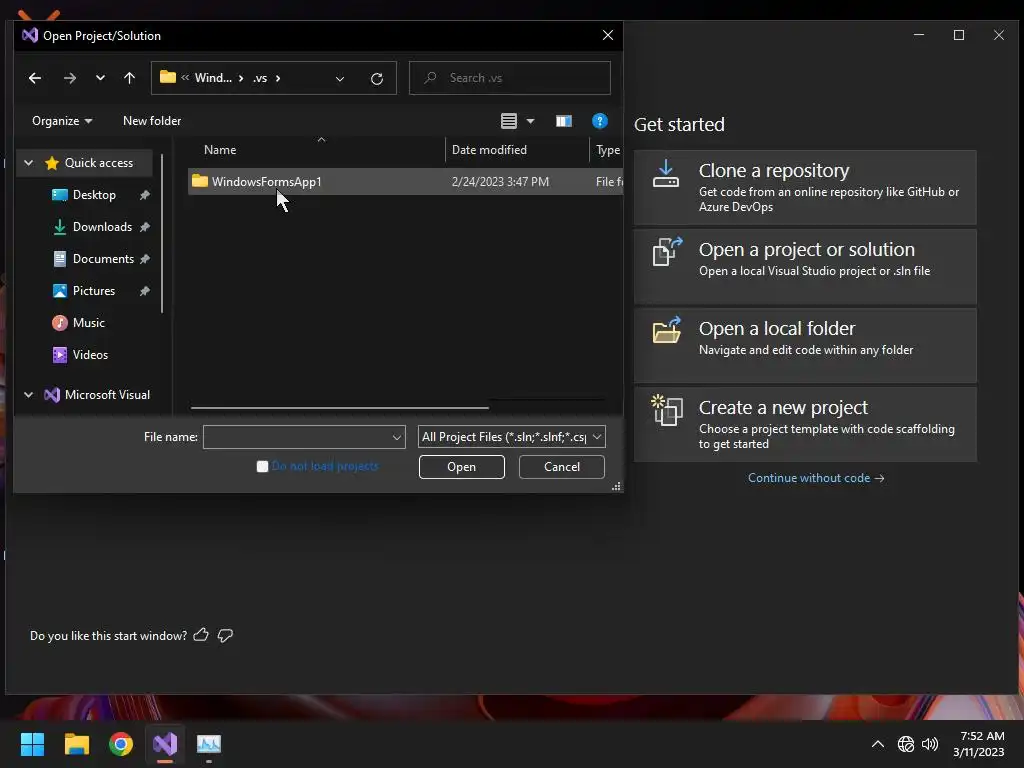This screenshot has width=1024, height=768.
Task: Open All Project Files type filter
Action: pos(511,437)
